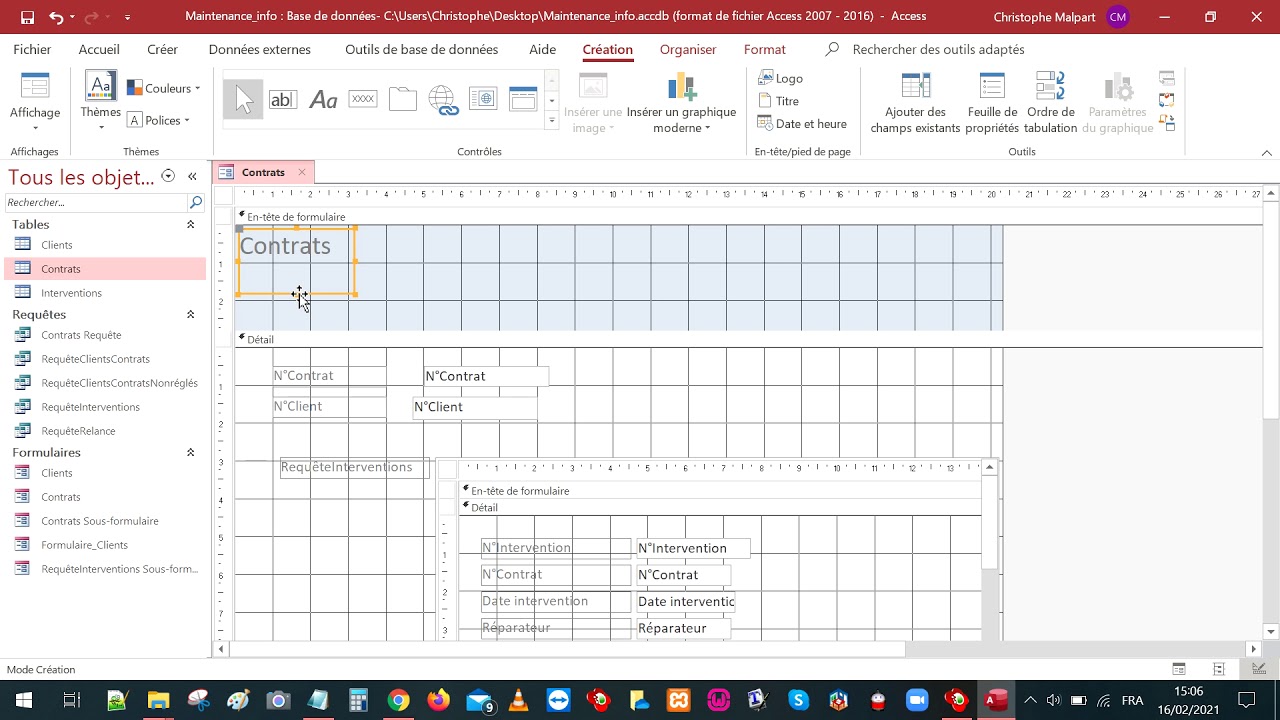Close the Contrats form tab
Viewport: 1280px width, 720px height.
click(x=302, y=172)
